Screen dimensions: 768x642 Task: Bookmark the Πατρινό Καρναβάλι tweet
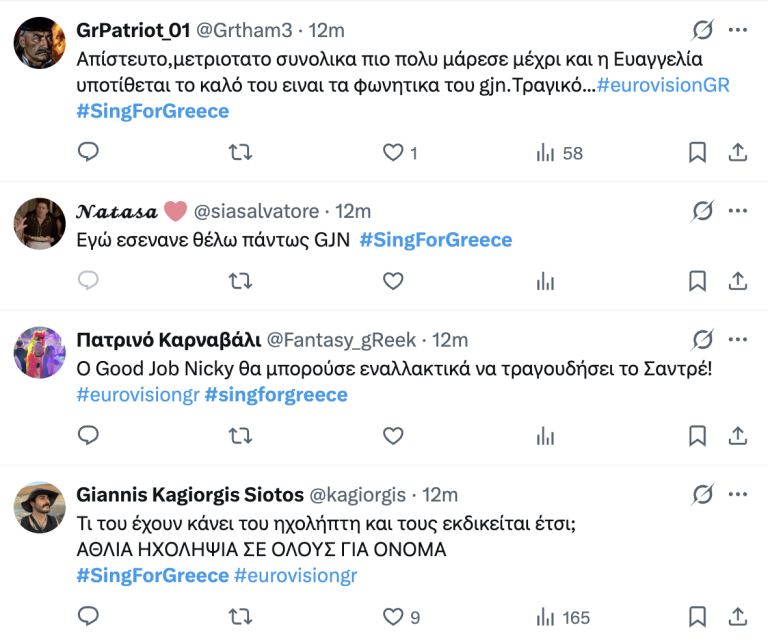[x=697, y=436]
